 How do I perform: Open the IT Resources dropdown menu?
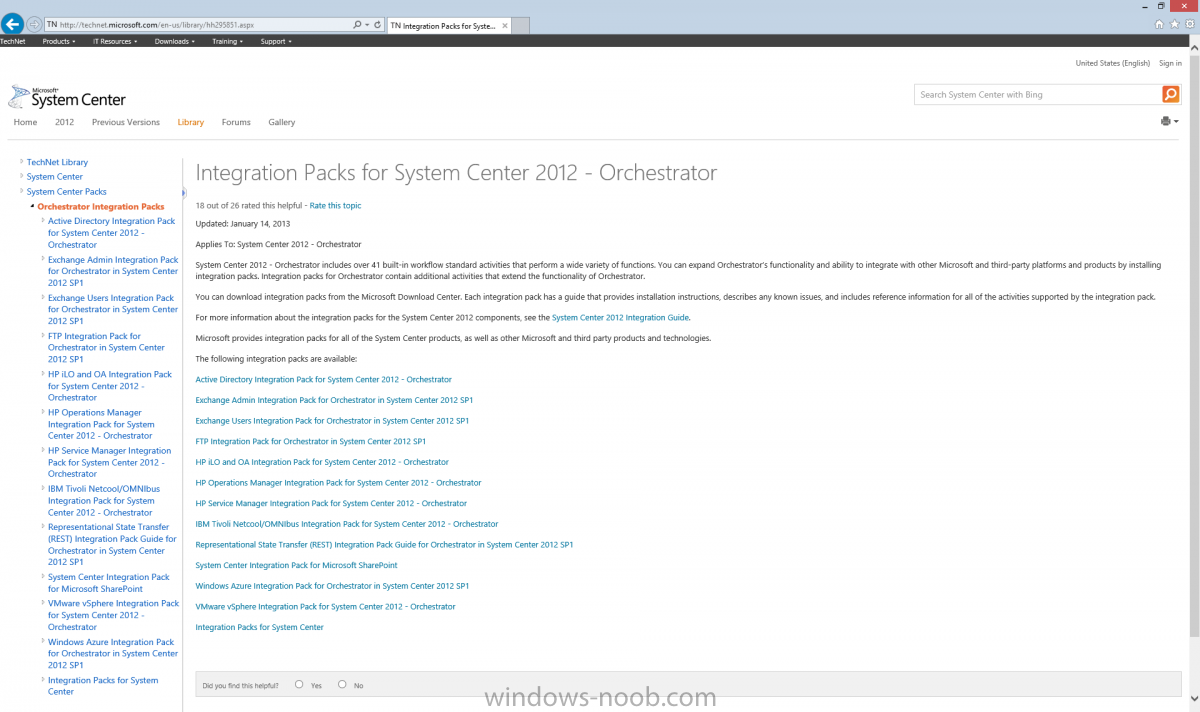(x=115, y=42)
